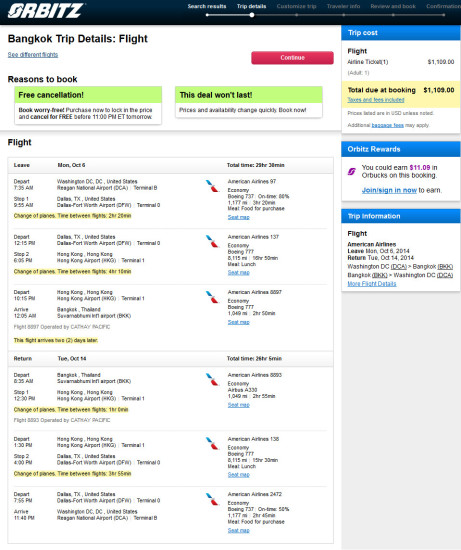Click the Trip cost panel header

point(401,33)
